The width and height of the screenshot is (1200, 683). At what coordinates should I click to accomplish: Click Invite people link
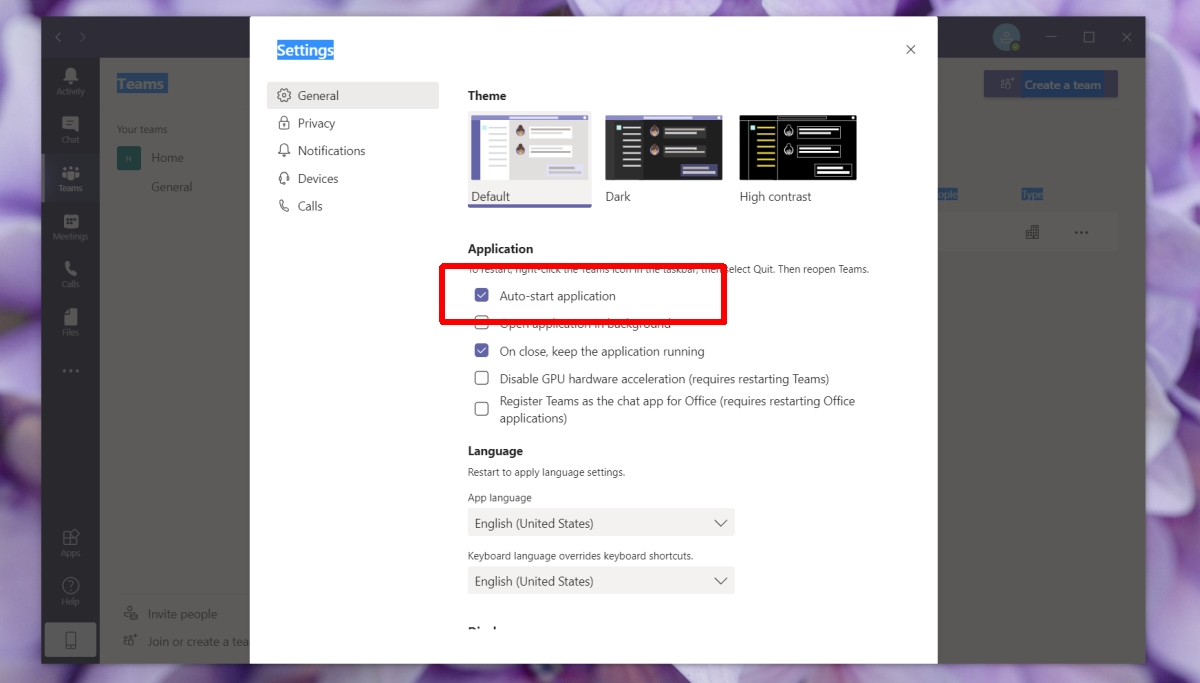coord(182,614)
